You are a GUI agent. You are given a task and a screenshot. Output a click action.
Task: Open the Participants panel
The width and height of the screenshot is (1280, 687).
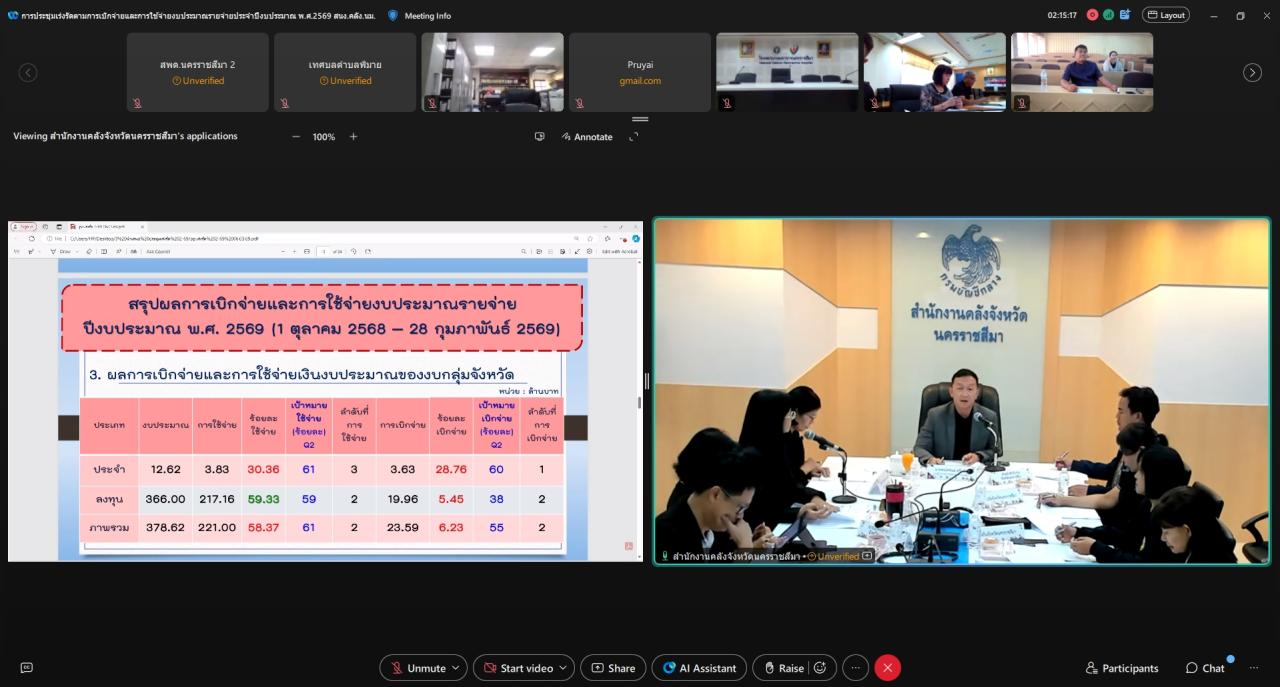(x=1122, y=668)
